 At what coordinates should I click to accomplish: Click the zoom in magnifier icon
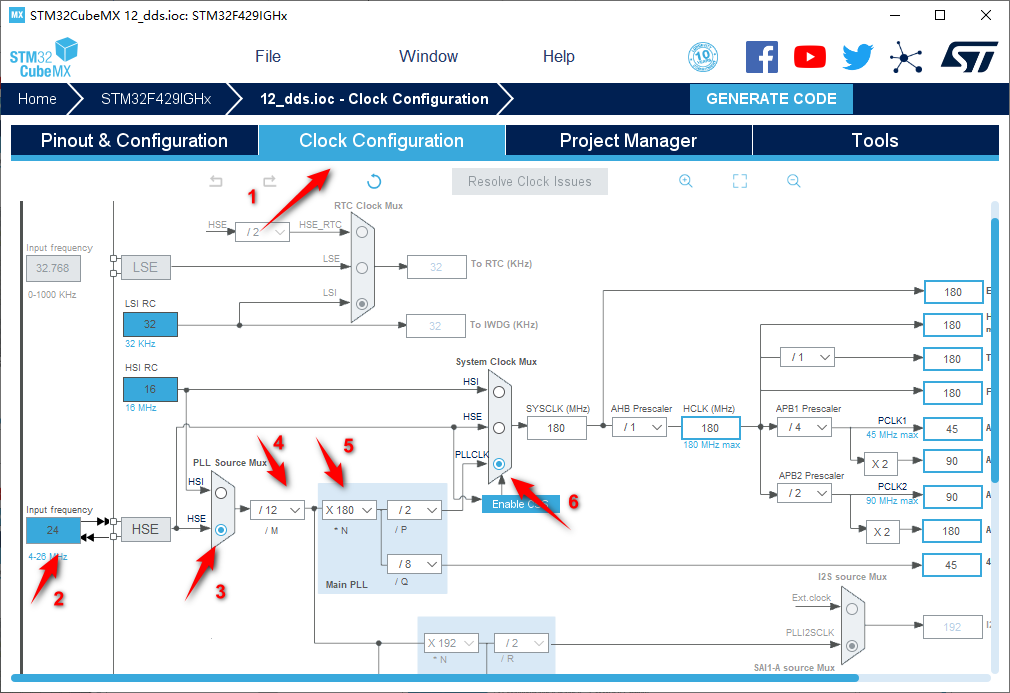686,181
